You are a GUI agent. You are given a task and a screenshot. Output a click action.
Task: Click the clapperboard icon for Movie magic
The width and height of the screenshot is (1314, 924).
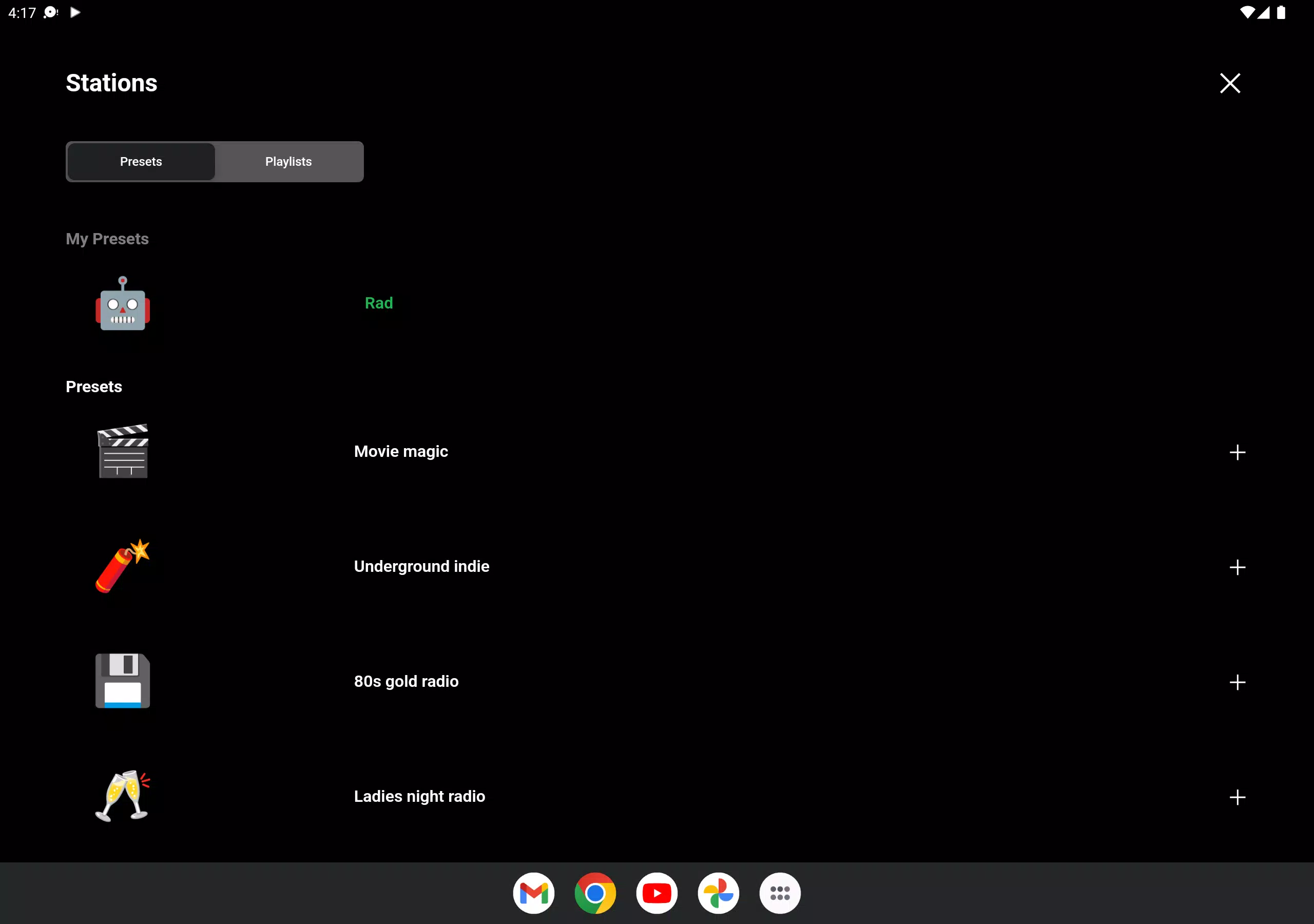click(x=123, y=451)
